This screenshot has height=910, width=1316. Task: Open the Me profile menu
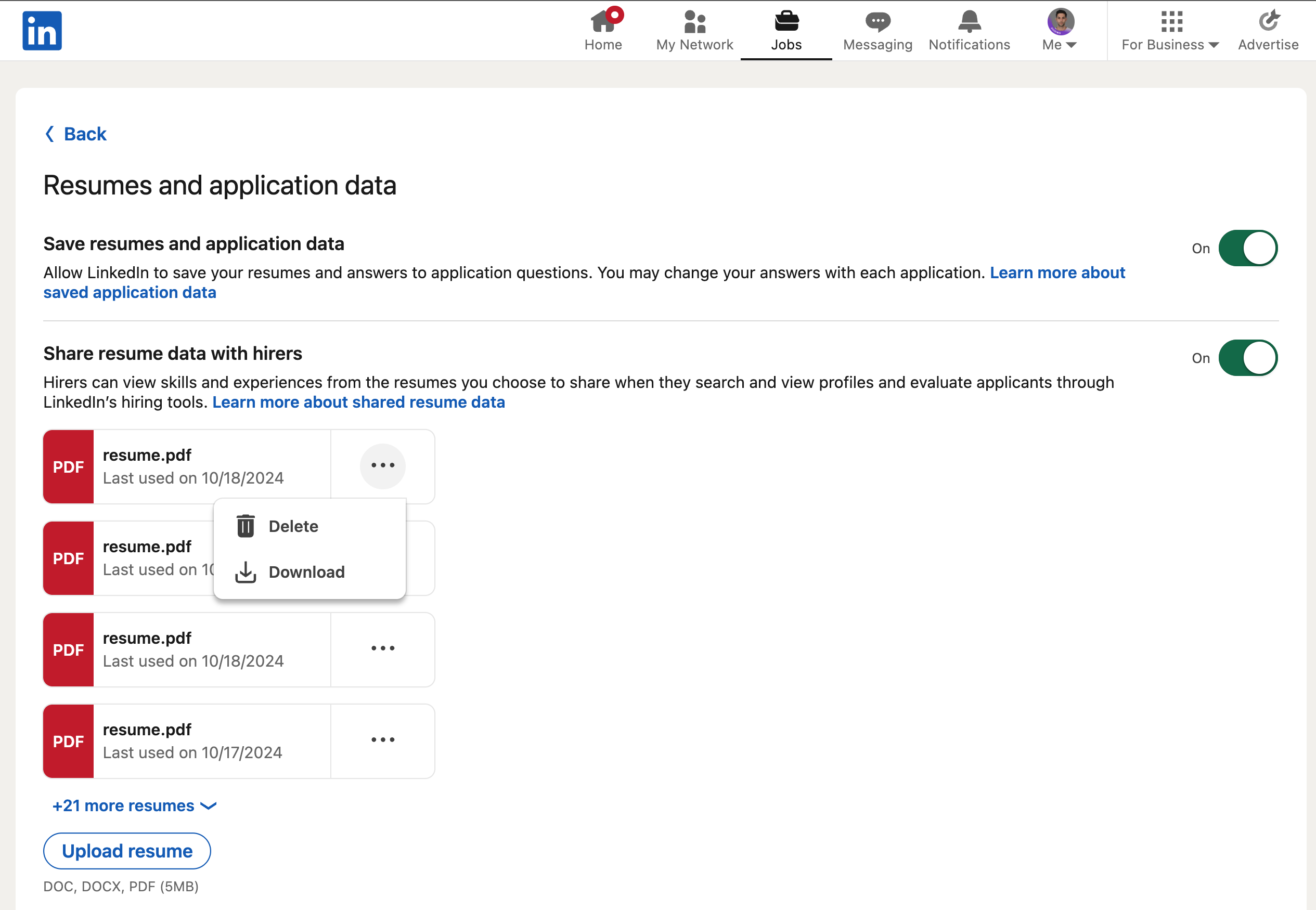click(1060, 31)
